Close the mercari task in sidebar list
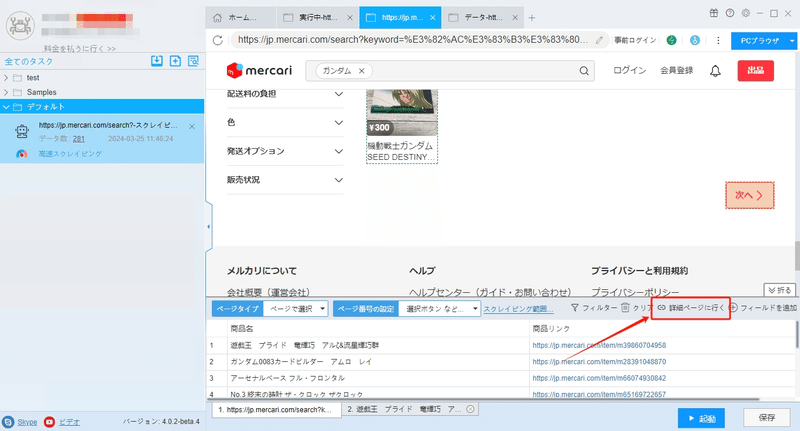The image size is (800, 431). tap(192, 126)
